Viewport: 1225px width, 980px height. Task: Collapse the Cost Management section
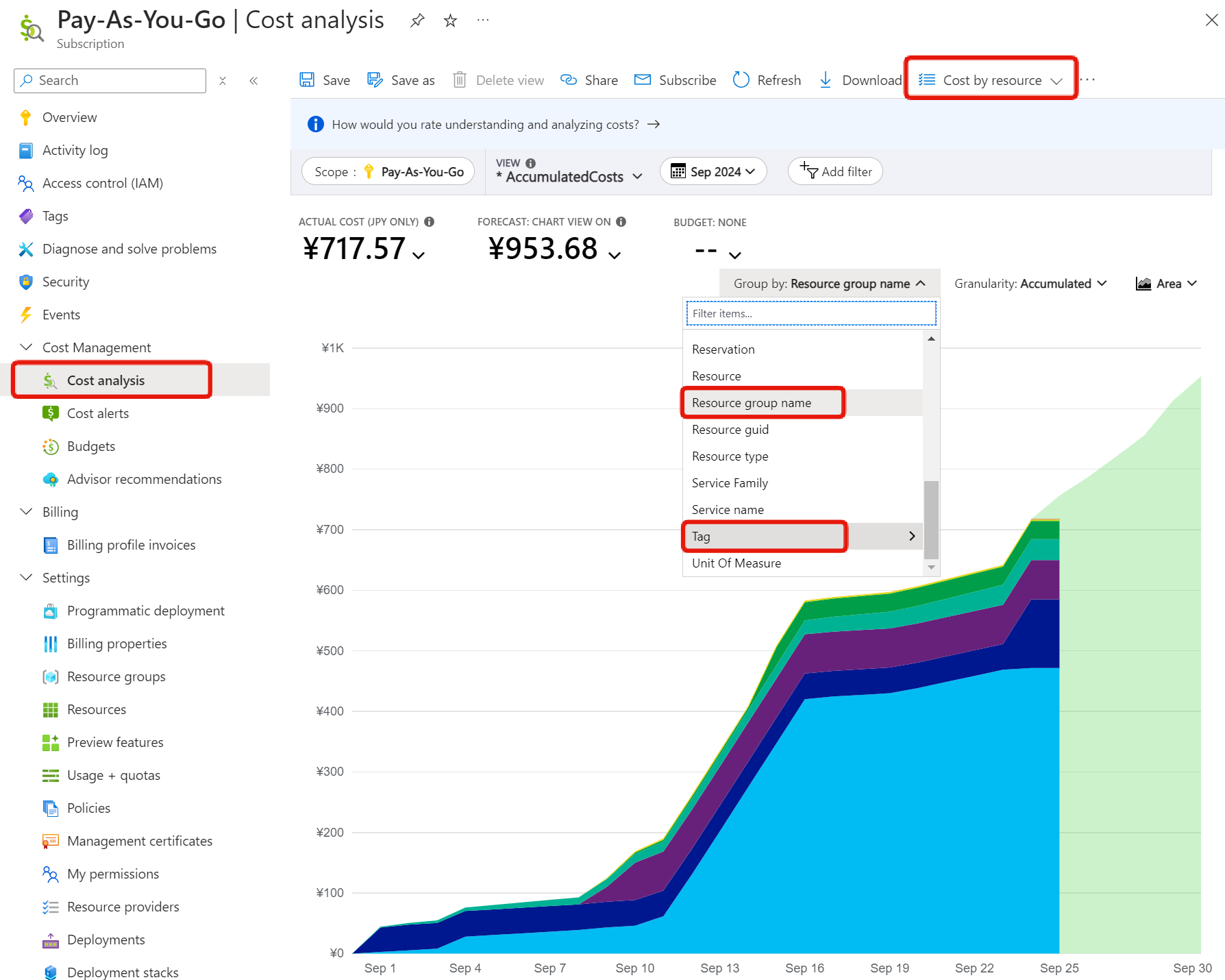26,347
